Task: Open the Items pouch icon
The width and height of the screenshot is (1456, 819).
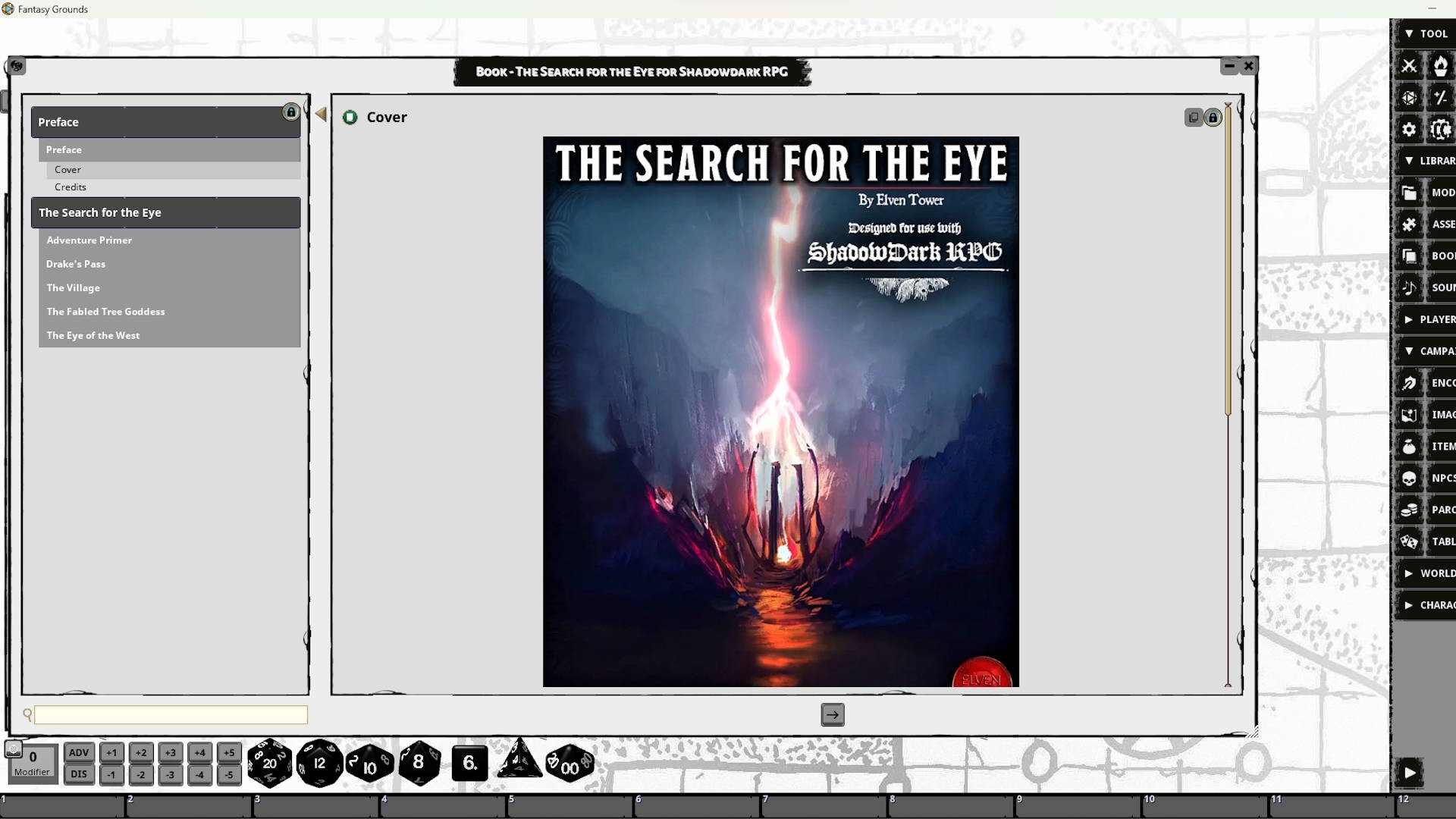Action: tap(1409, 447)
